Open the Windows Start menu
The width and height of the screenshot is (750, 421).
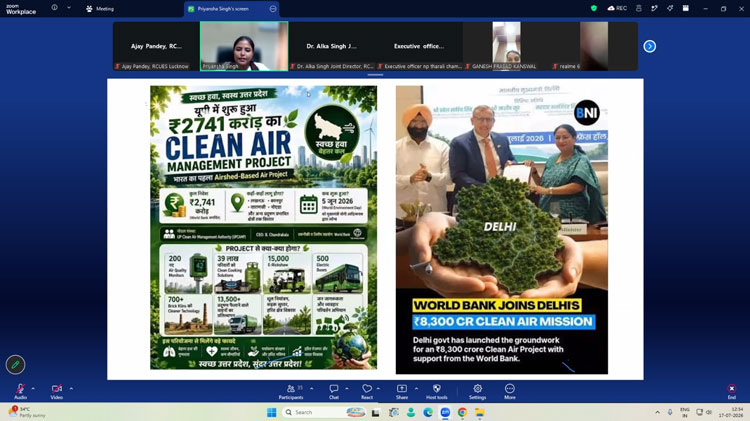click(271, 412)
